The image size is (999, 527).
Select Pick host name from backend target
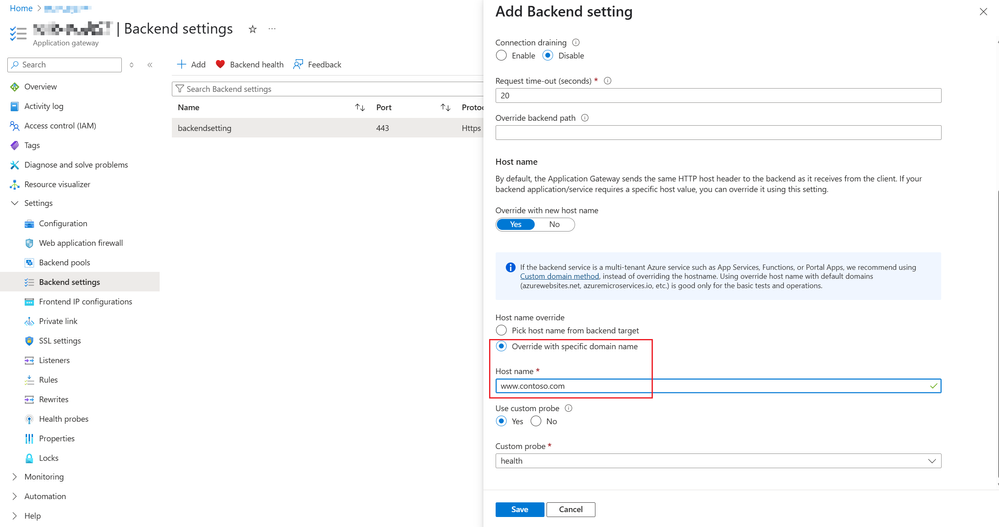pyautogui.click(x=502, y=330)
